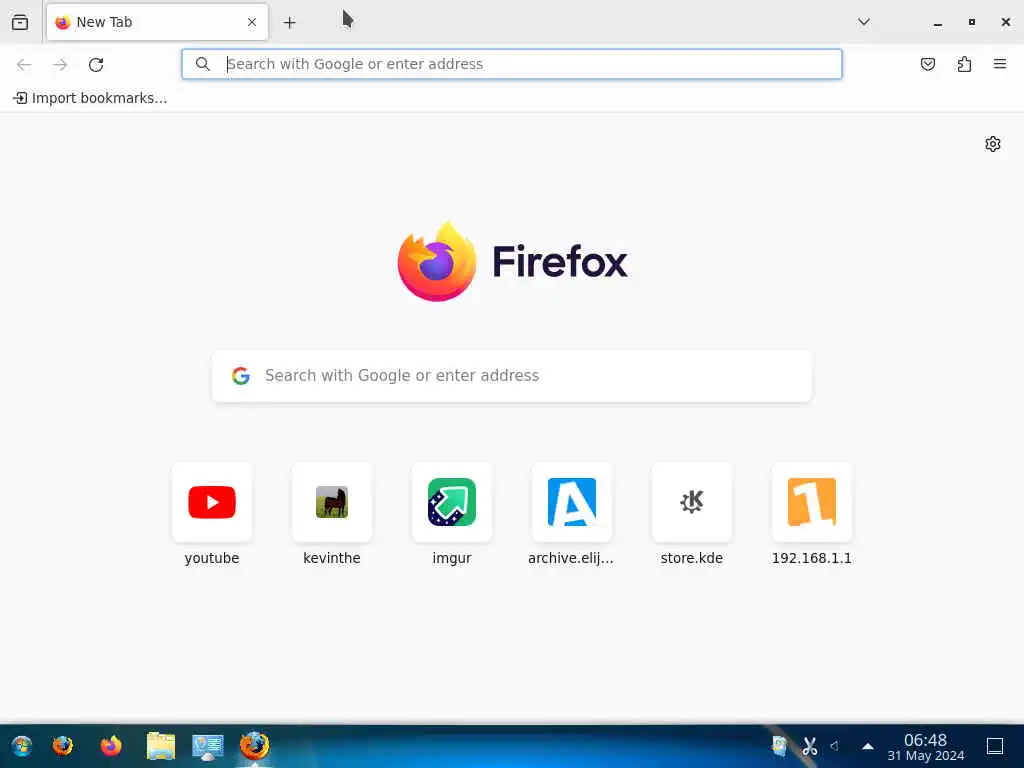Screen dimensions: 1024x768
Task: Open the file manager folder in taskbar
Action: (161, 746)
